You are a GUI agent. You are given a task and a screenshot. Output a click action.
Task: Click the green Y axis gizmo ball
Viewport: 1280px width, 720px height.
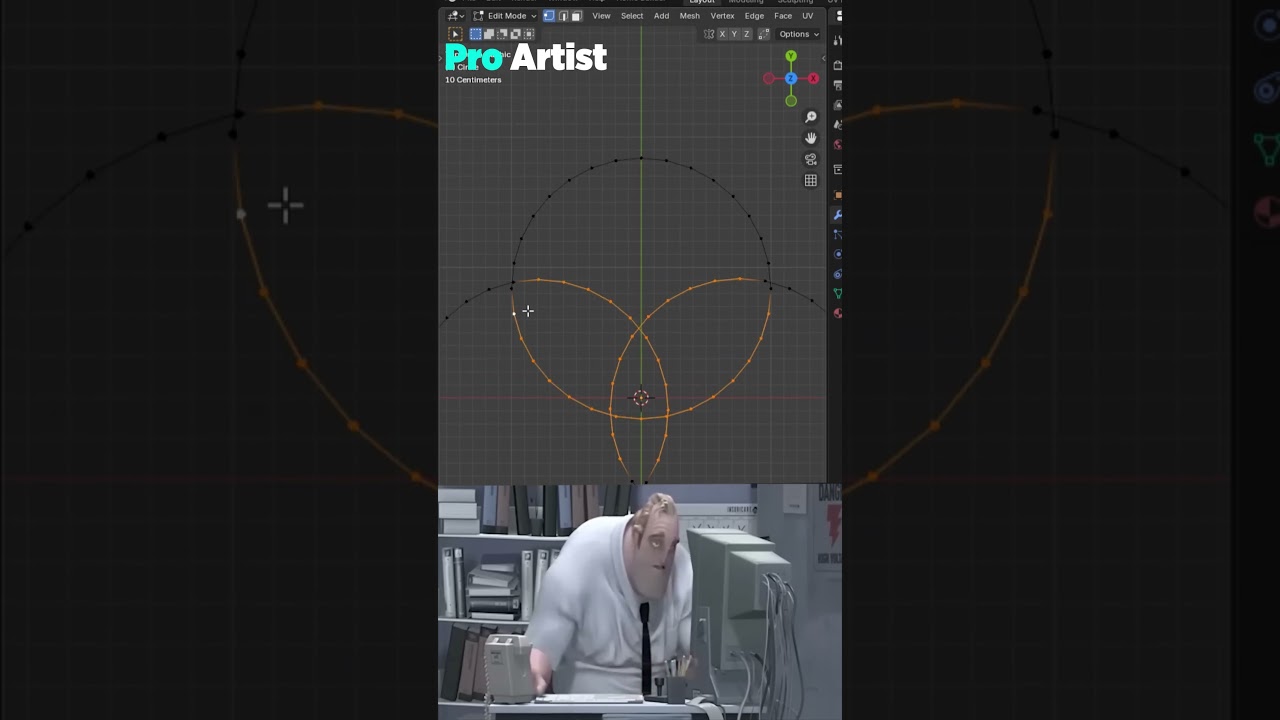[x=791, y=56]
